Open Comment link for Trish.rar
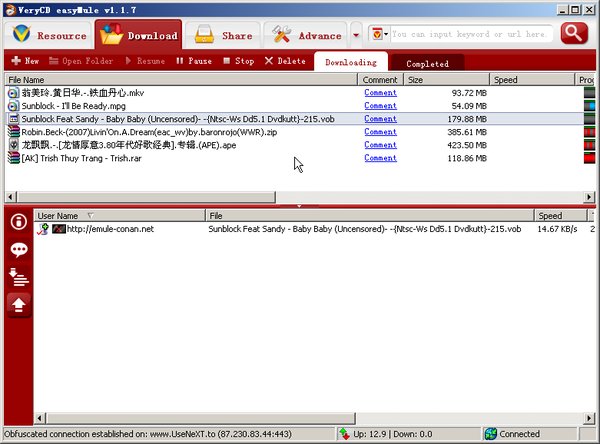The height and width of the screenshot is (444, 600). (380, 158)
